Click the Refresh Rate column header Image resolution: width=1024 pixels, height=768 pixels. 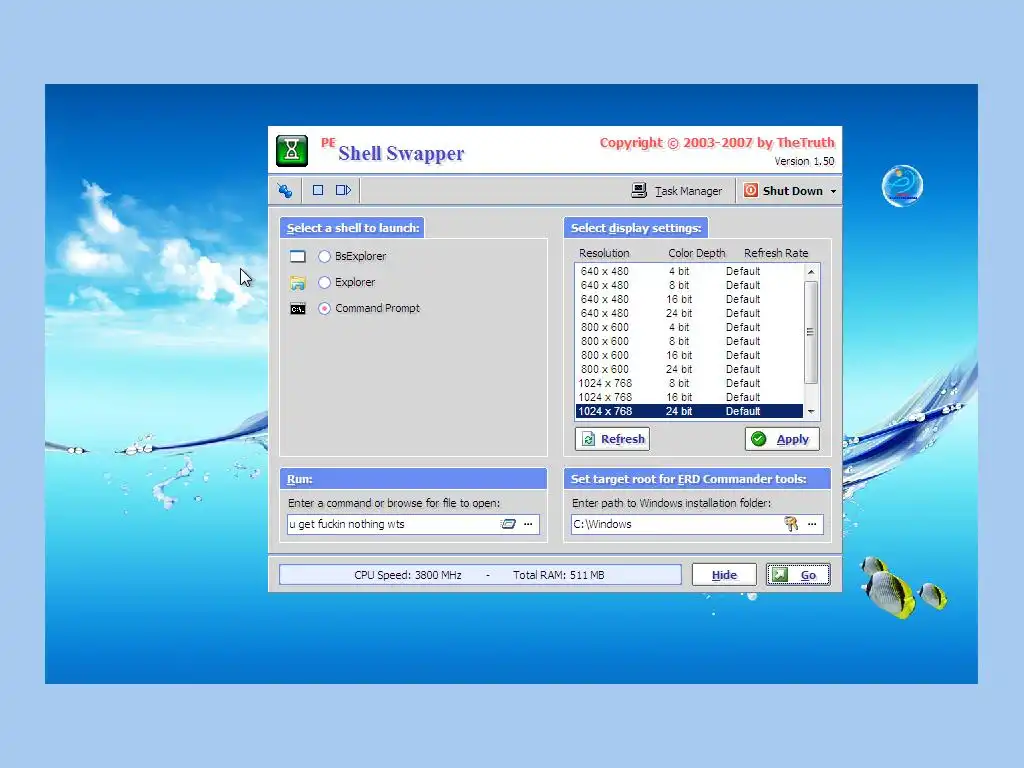pyautogui.click(x=776, y=253)
